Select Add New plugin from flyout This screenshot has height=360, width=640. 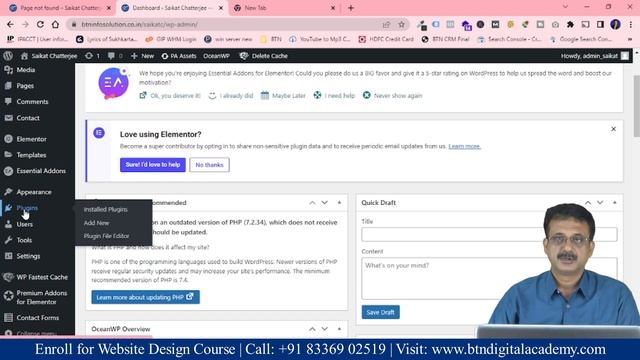[96, 223]
